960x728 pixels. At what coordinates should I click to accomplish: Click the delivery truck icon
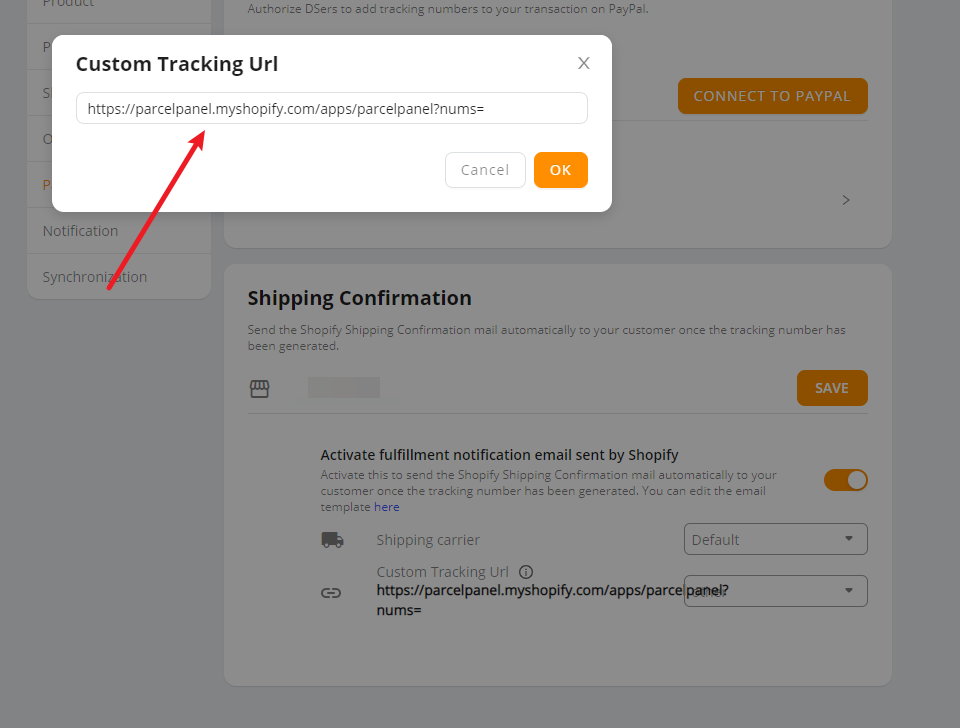pos(332,539)
